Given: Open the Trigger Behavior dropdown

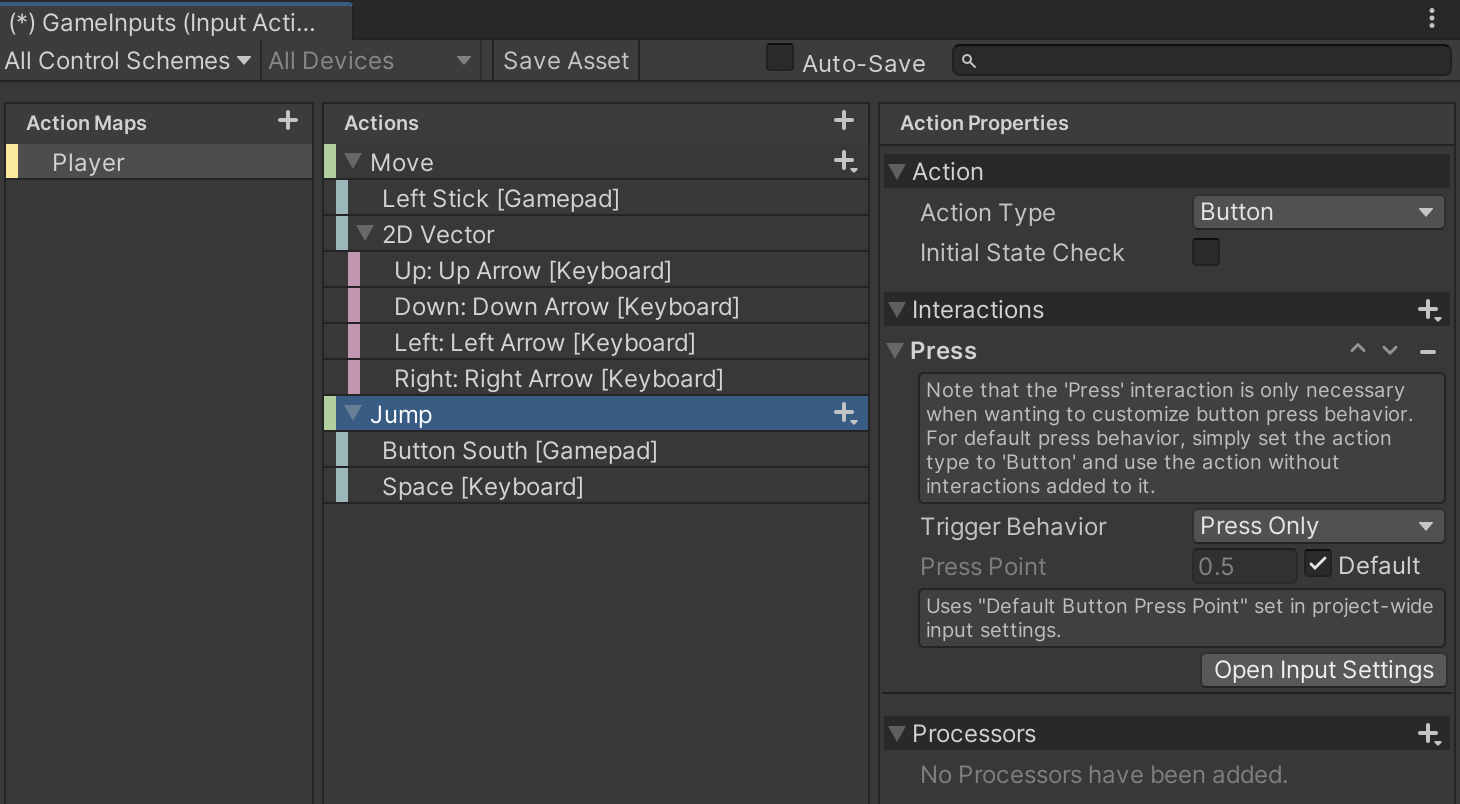Looking at the screenshot, I should click(x=1318, y=526).
